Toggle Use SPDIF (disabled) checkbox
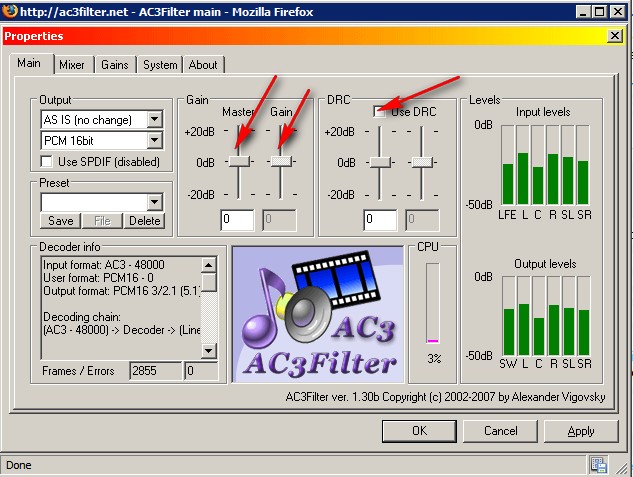The image size is (633, 477). point(46,161)
